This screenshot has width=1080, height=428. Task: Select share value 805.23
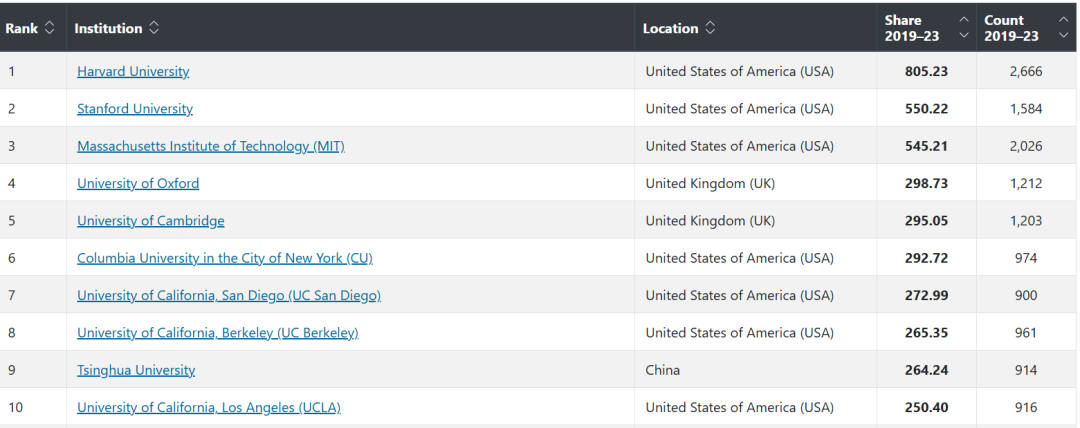[x=926, y=72]
